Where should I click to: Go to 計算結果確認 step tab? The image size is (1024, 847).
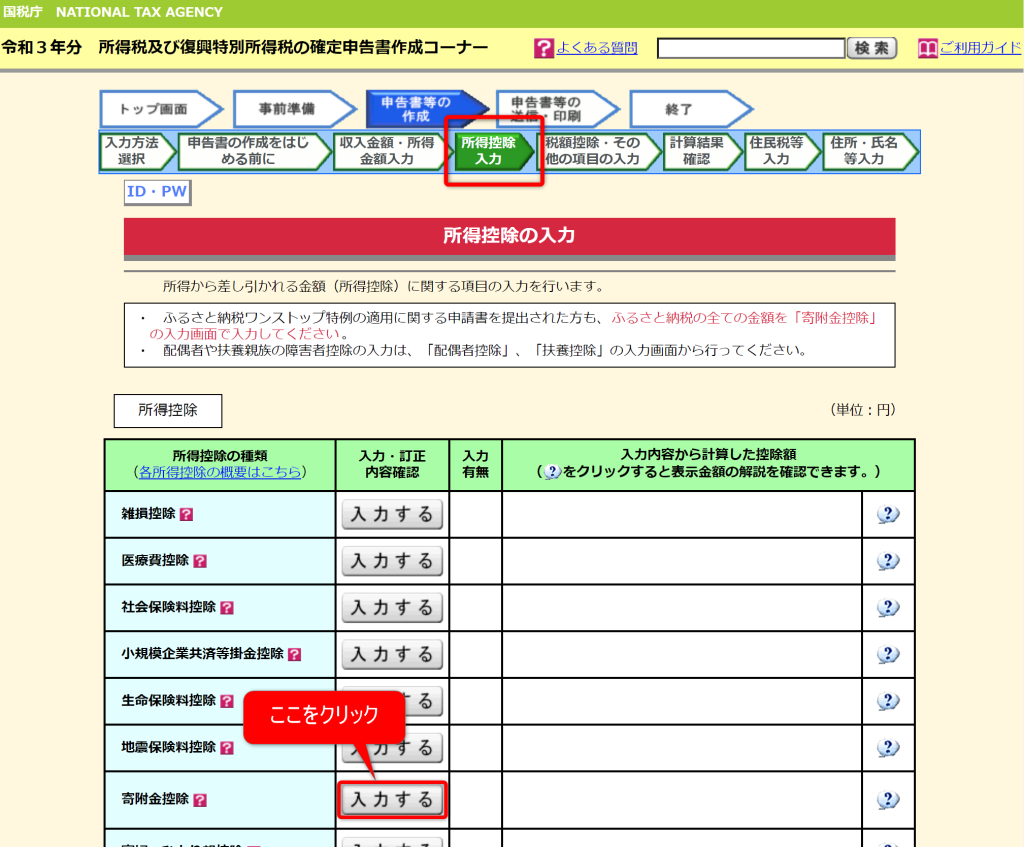pos(696,151)
